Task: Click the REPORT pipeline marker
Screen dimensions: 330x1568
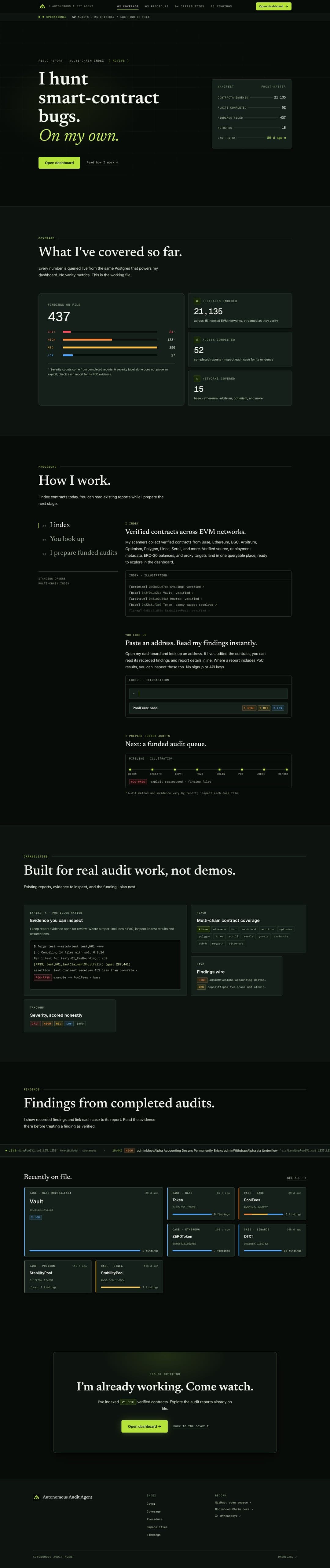Action: pyautogui.click(x=286, y=769)
